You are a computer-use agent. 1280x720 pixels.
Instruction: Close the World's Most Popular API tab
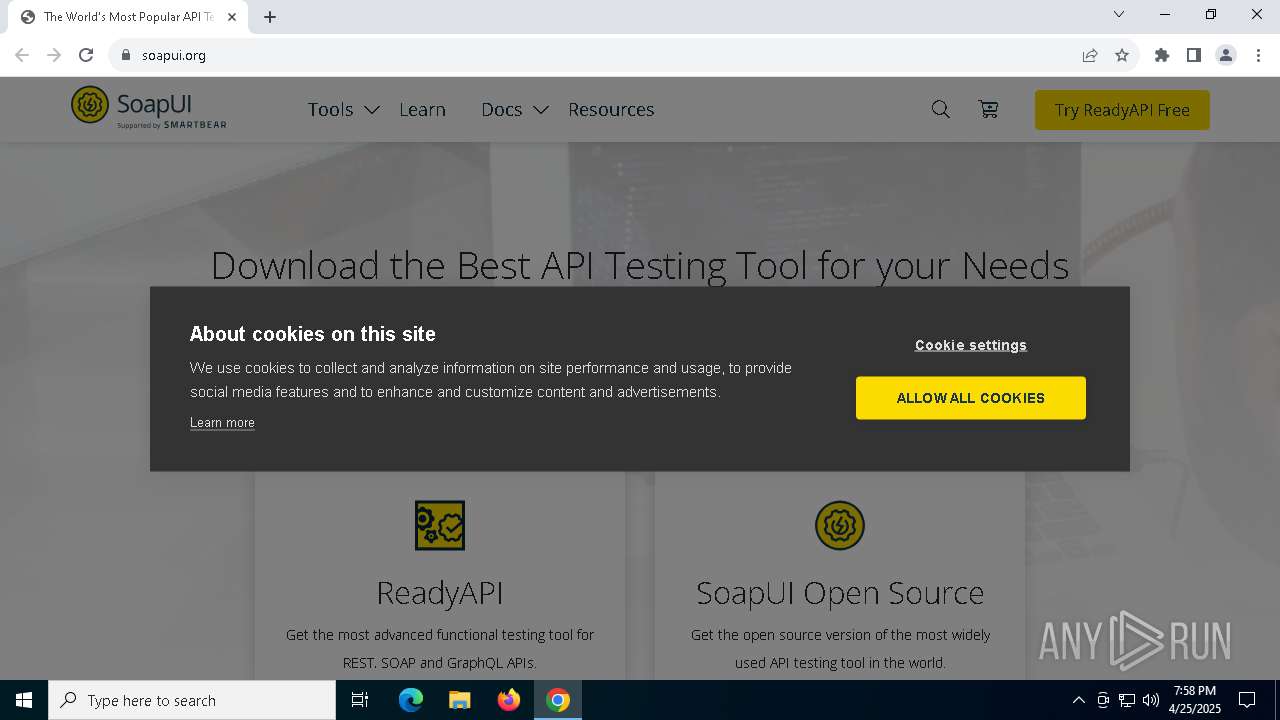pyautogui.click(x=232, y=16)
